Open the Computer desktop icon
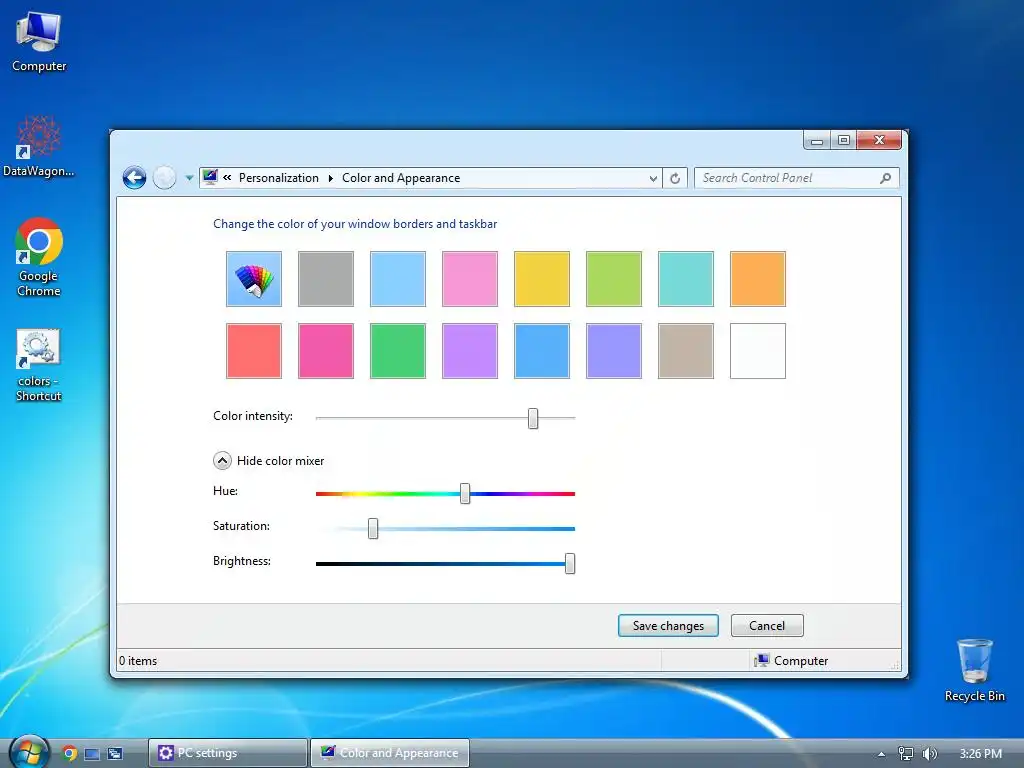The height and width of the screenshot is (768, 1024). tap(39, 42)
